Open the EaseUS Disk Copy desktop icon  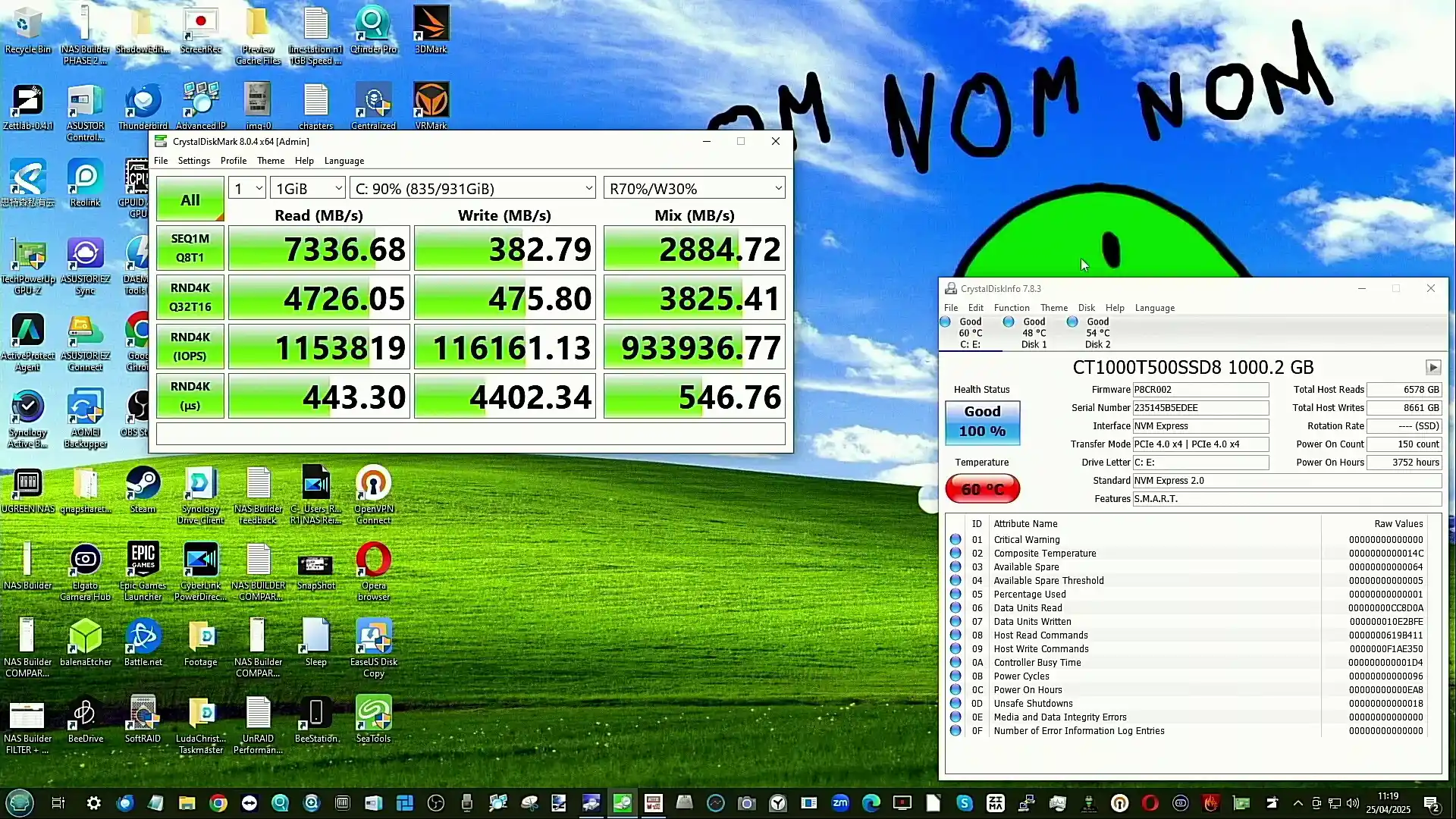point(373,649)
